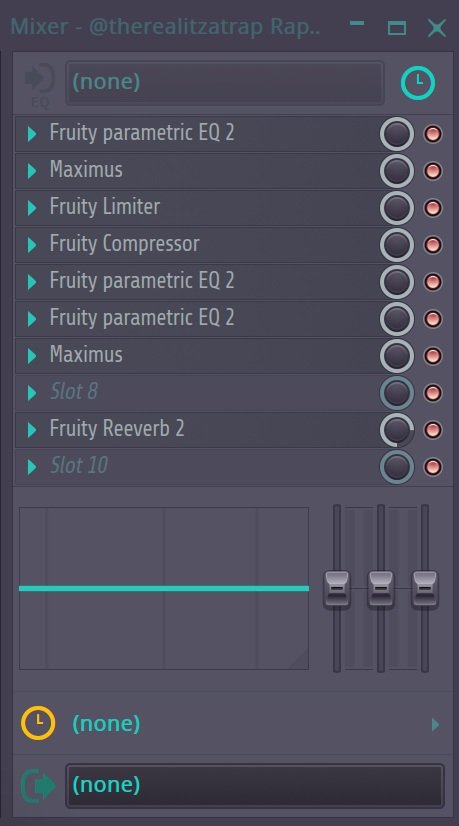Click the Fruity Compressor mix level knob
Screen dimensions: 459x826
click(x=397, y=244)
